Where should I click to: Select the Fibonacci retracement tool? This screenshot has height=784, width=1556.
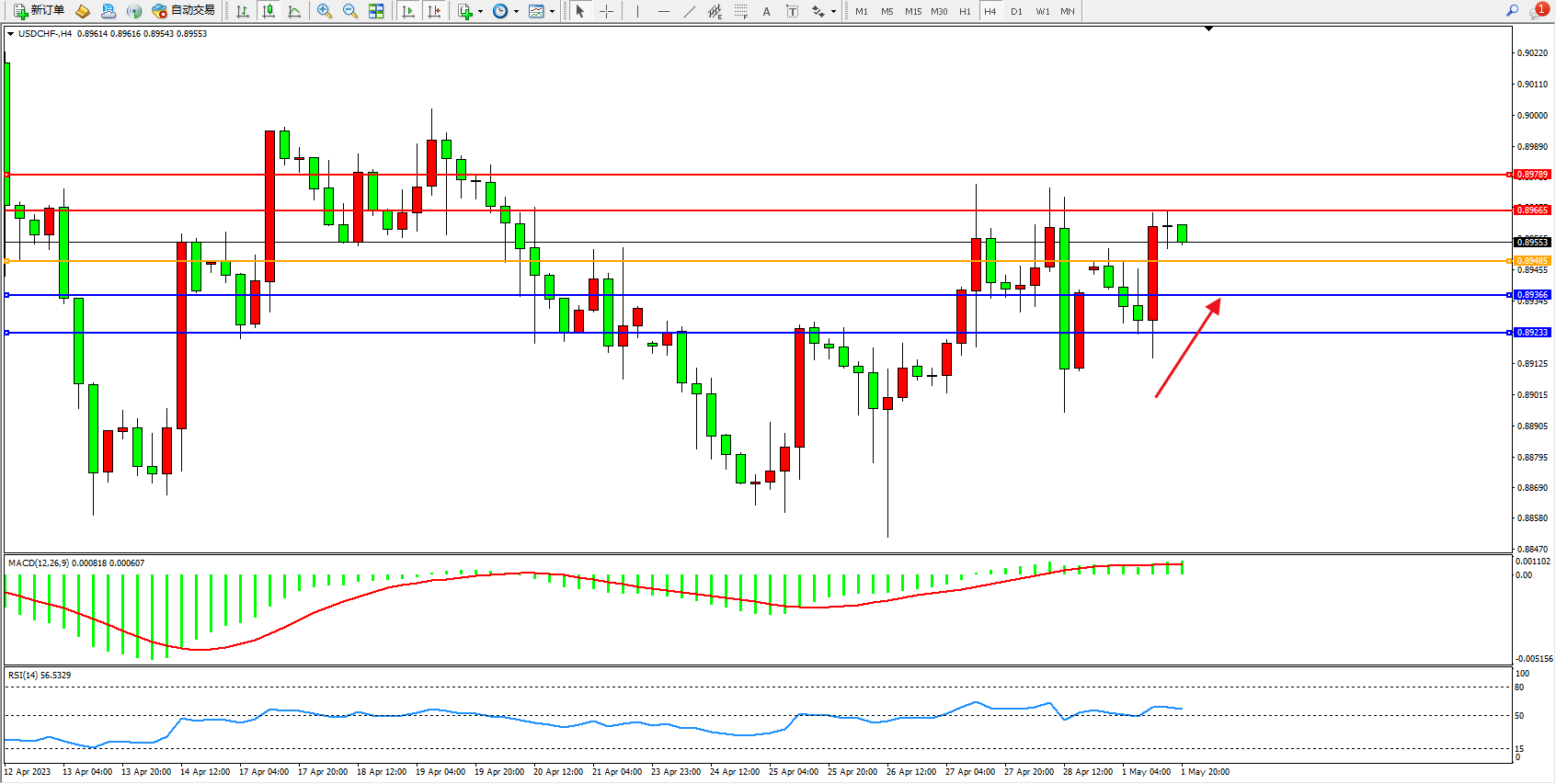click(740, 11)
